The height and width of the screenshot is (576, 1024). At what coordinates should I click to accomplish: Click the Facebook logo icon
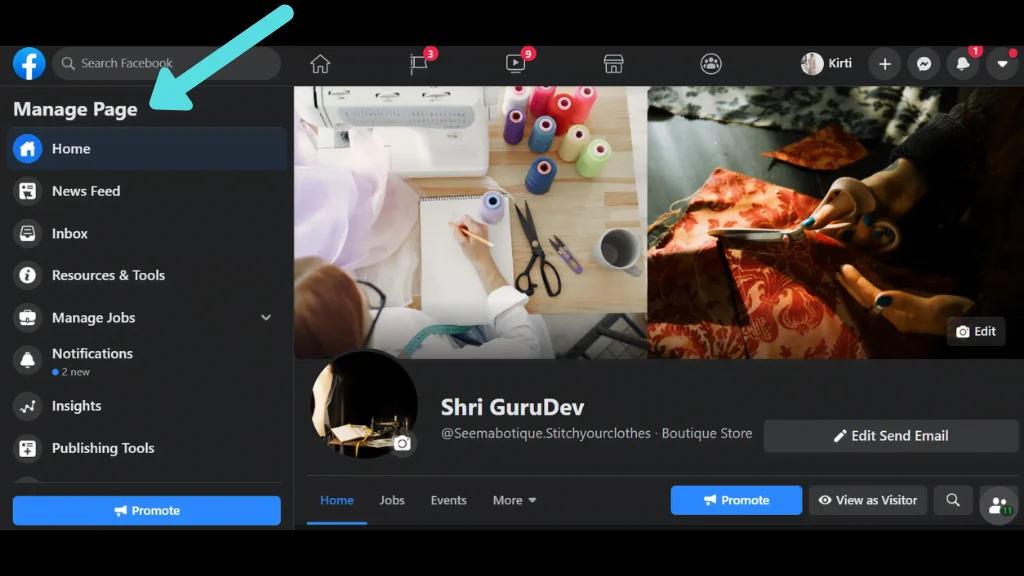click(x=29, y=63)
